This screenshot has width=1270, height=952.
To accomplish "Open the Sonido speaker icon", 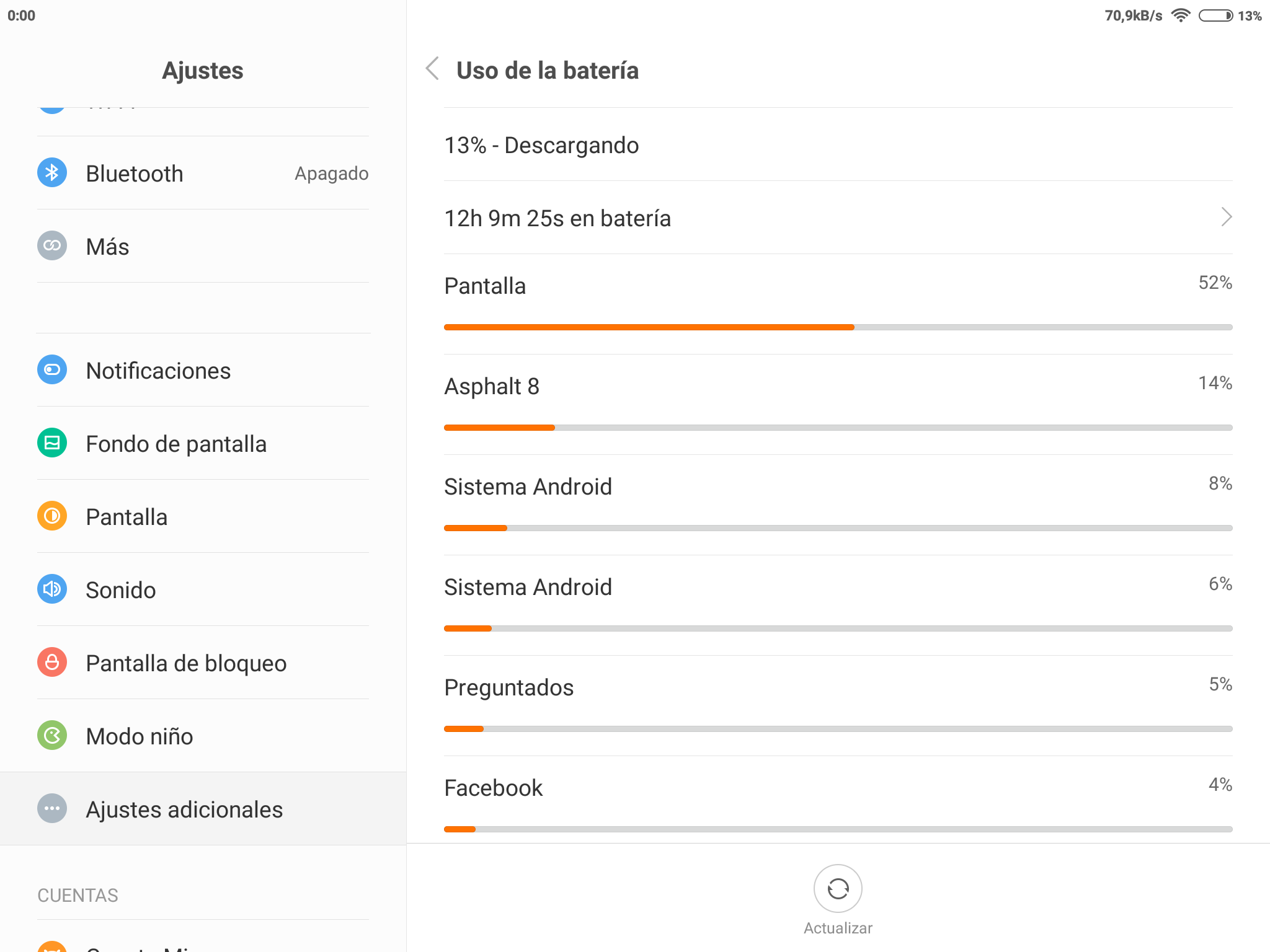I will 52,589.
